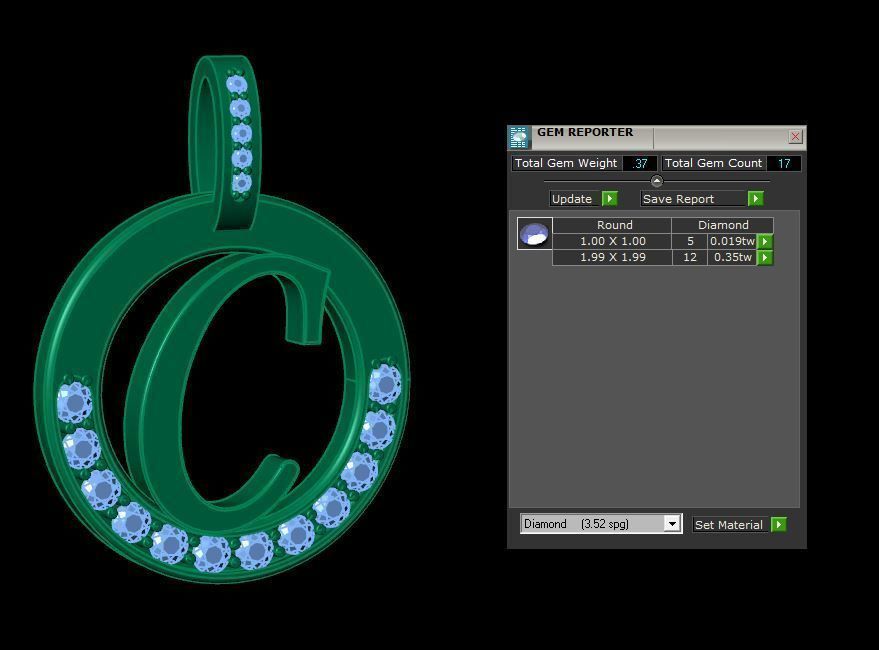Click the GEM REPORTER title bar
This screenshot has height=650, width=879.
coord(657,137)
